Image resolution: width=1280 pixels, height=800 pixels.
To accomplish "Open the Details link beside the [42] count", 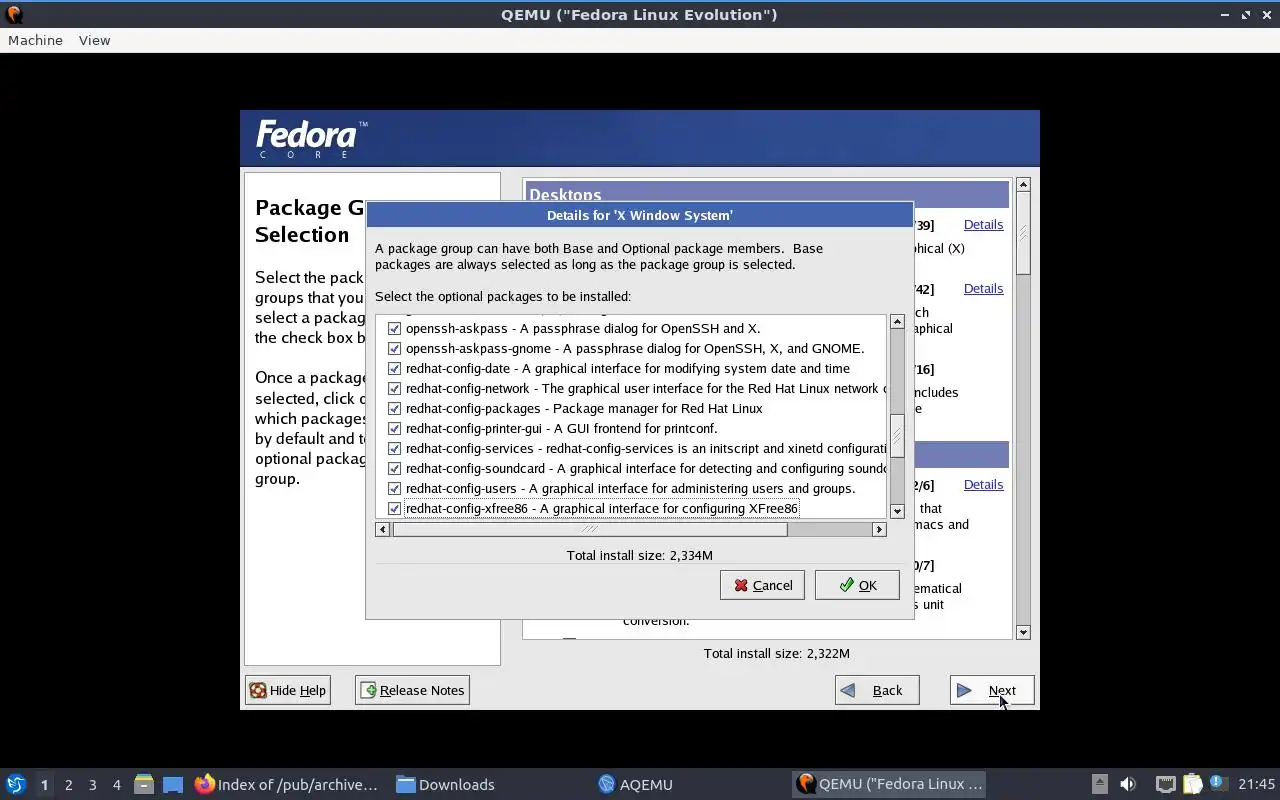I will (x=983, y=289).
